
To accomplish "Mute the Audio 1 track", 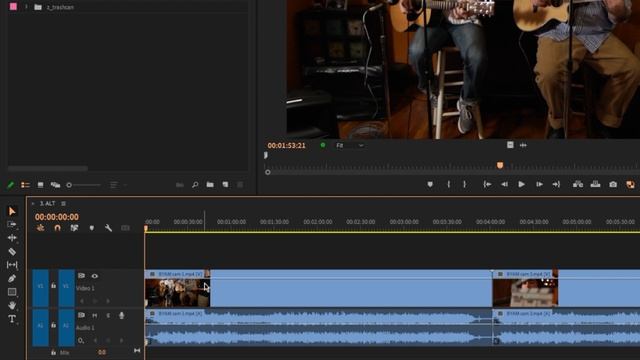I will point(95,316).
